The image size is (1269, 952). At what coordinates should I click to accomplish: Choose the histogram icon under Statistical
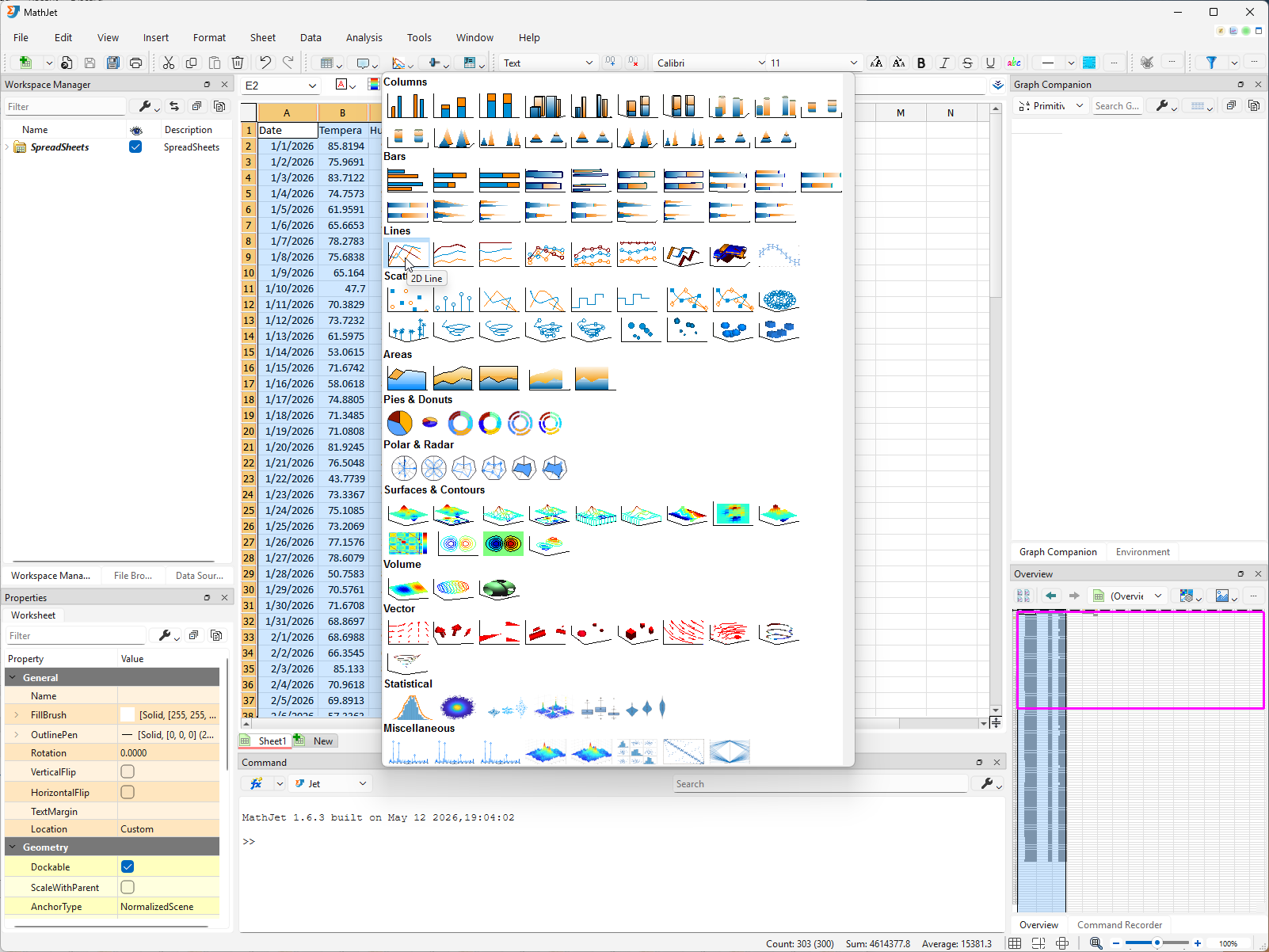click(410, 707)
